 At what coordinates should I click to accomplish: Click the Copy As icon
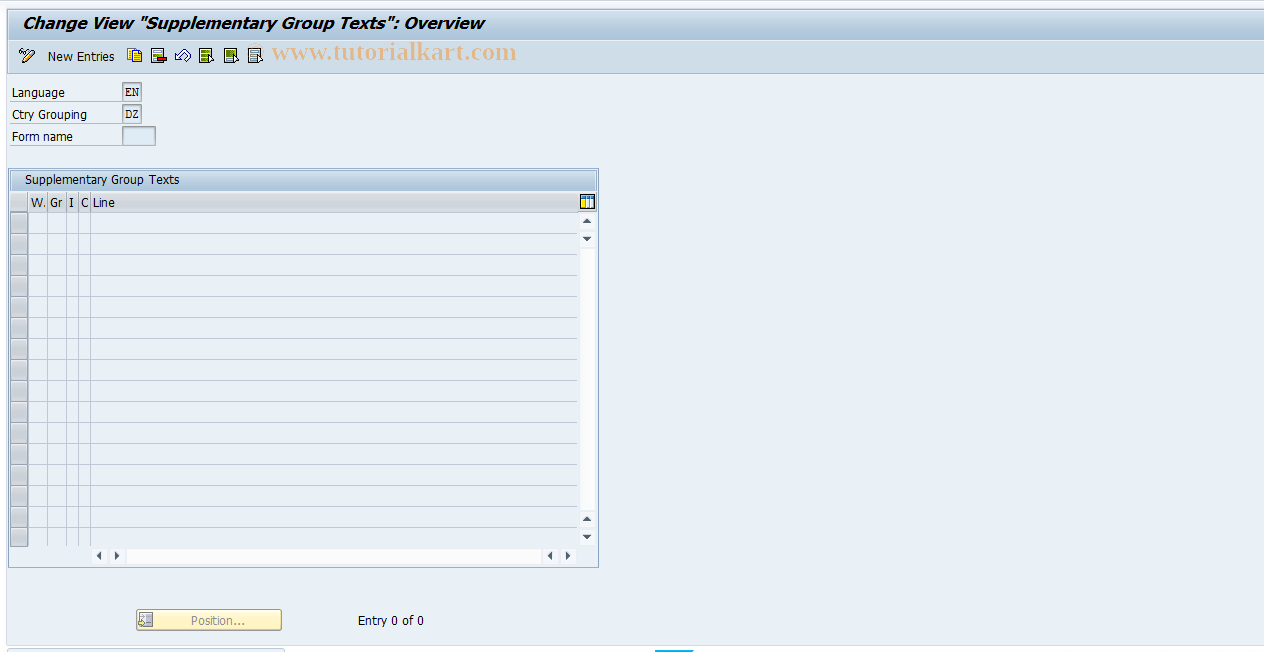pyautogui.click(x=135, y=56)
